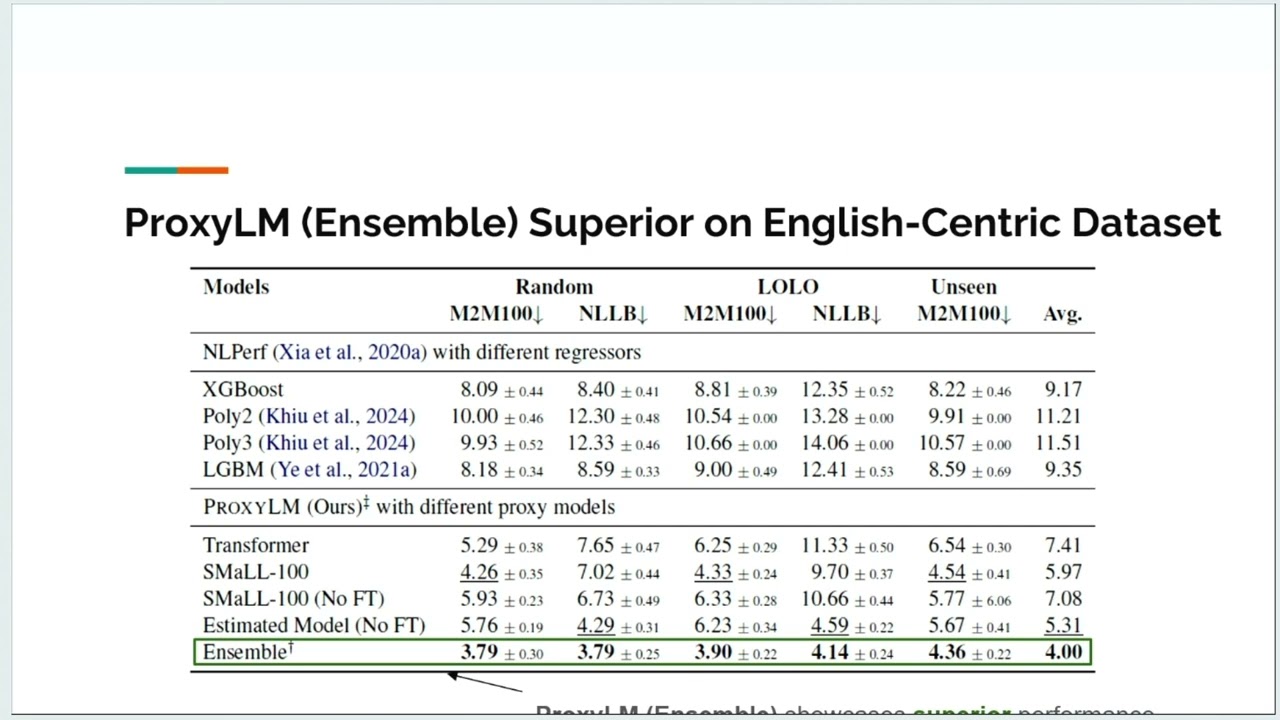
Task: Click the 'M2M100↓' header under Random
Action: pos(496,314)
